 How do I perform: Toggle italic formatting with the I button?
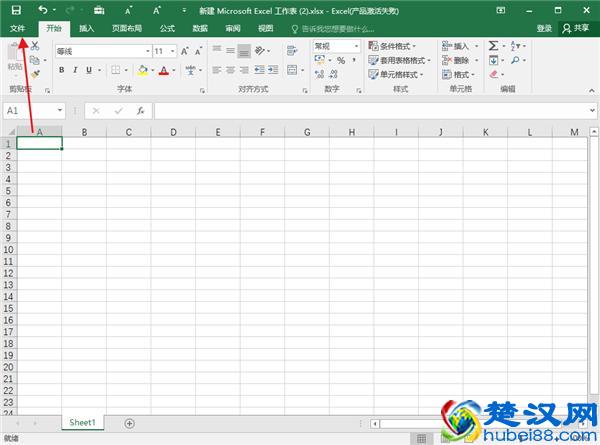click(75, 70)
